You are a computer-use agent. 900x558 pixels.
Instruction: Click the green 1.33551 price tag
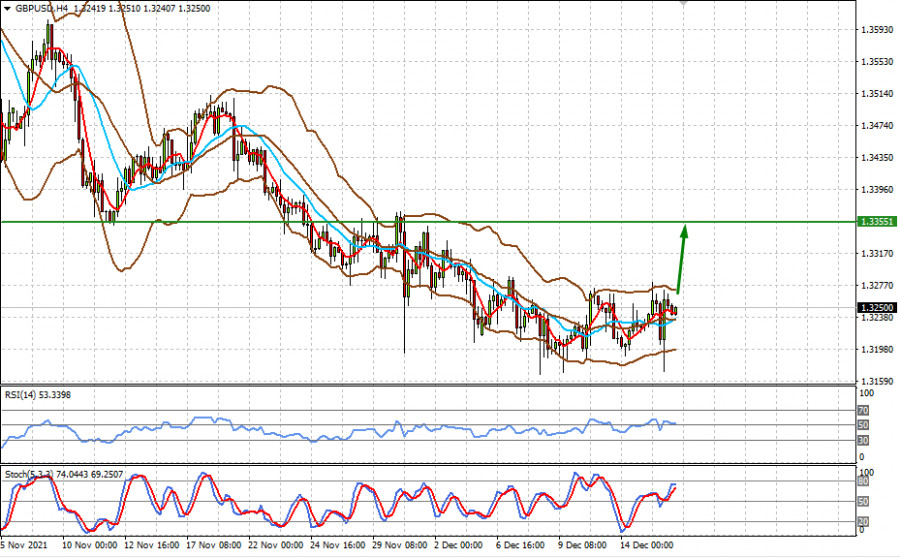pyautogui.click(x=877, y=221)
